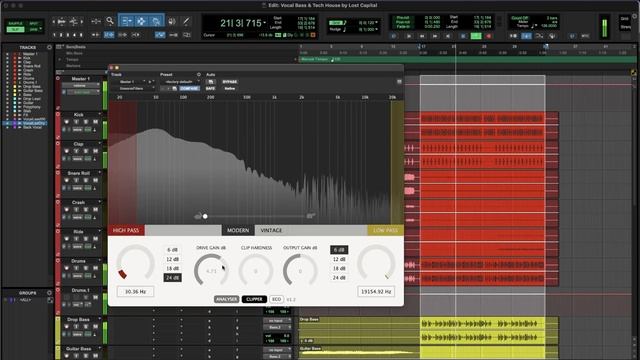Click the DRIVE GAIN dB knob
This screenshot has width=640, height=360.
211,271
